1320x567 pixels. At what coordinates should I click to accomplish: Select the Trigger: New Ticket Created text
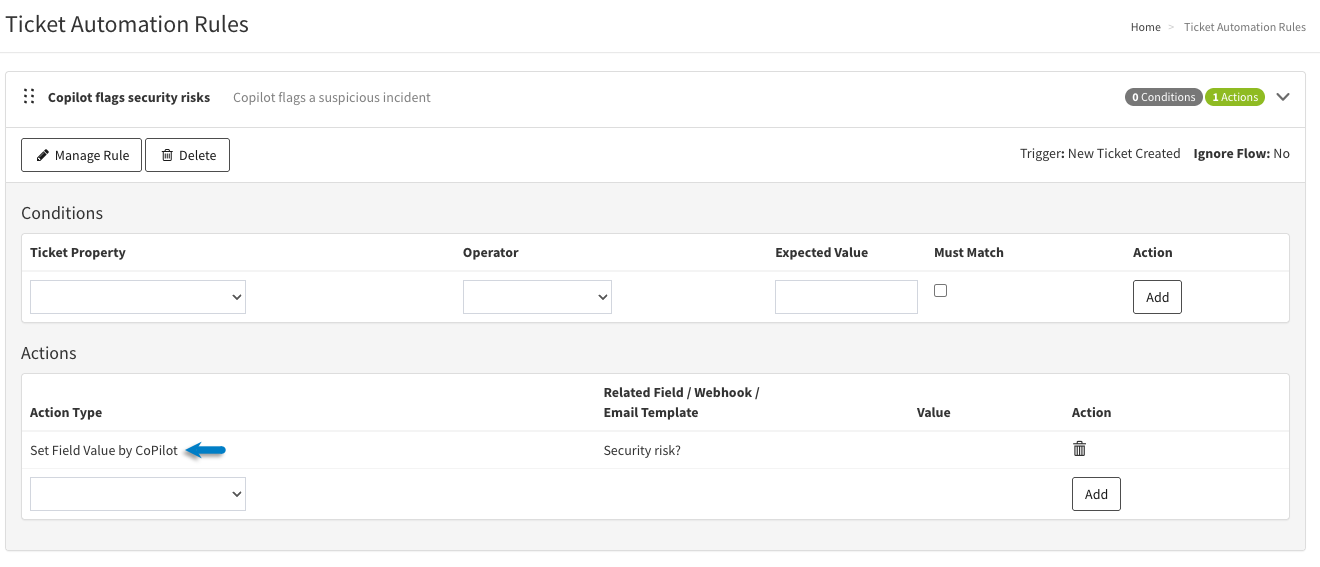[x=1100, y=154]
